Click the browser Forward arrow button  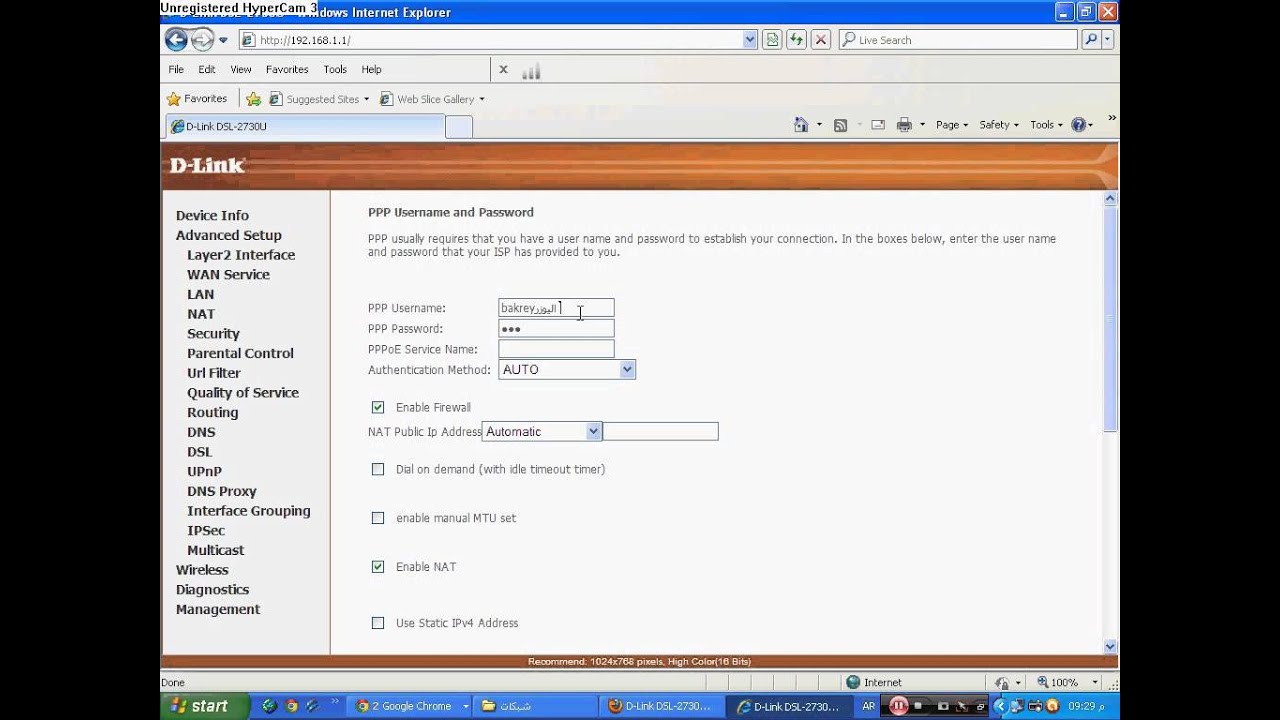click(202, 40)
